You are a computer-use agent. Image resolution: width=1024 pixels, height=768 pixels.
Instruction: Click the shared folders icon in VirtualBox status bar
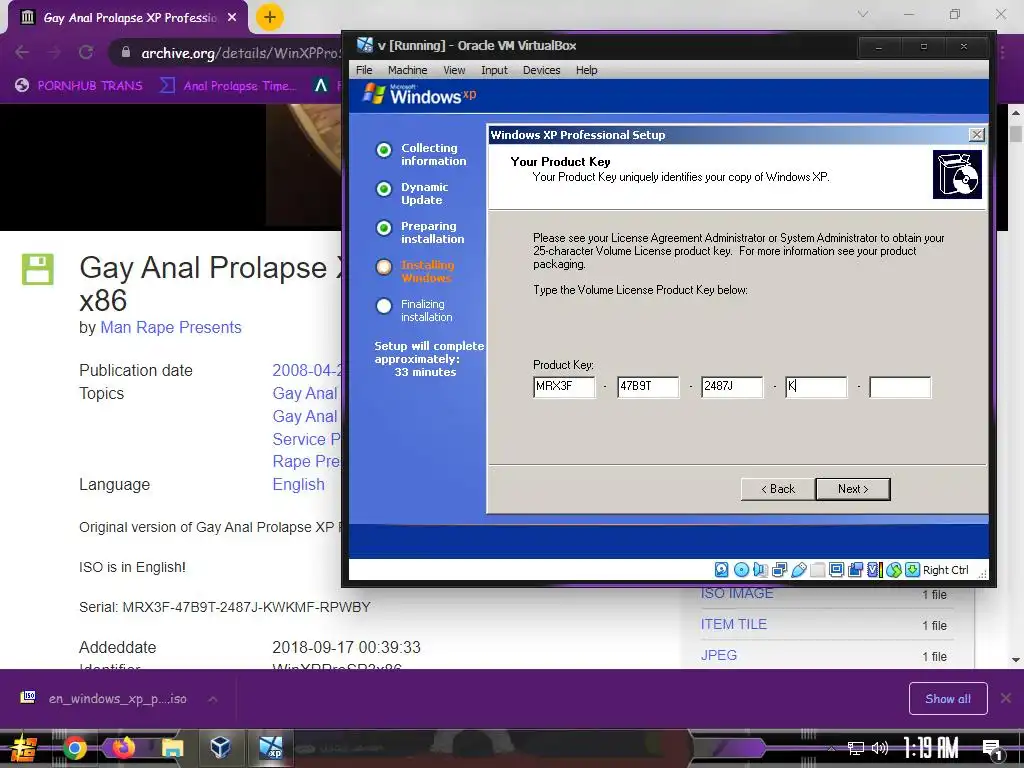tap(818, 570)
